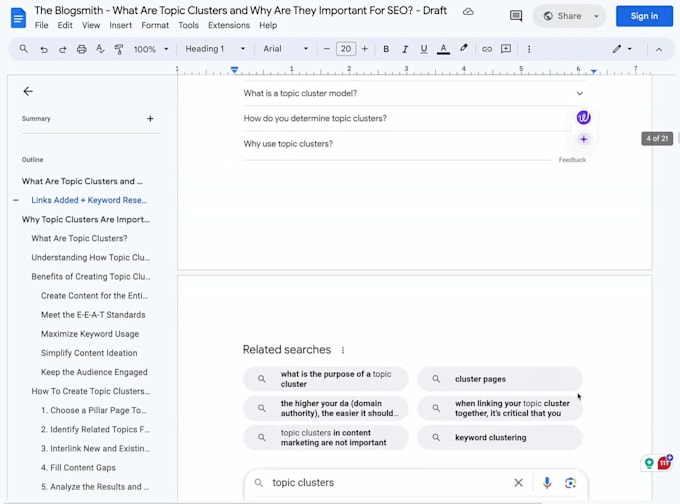
Task: Undo the last action
Action: pyautogui.click(x=44, y=49)
